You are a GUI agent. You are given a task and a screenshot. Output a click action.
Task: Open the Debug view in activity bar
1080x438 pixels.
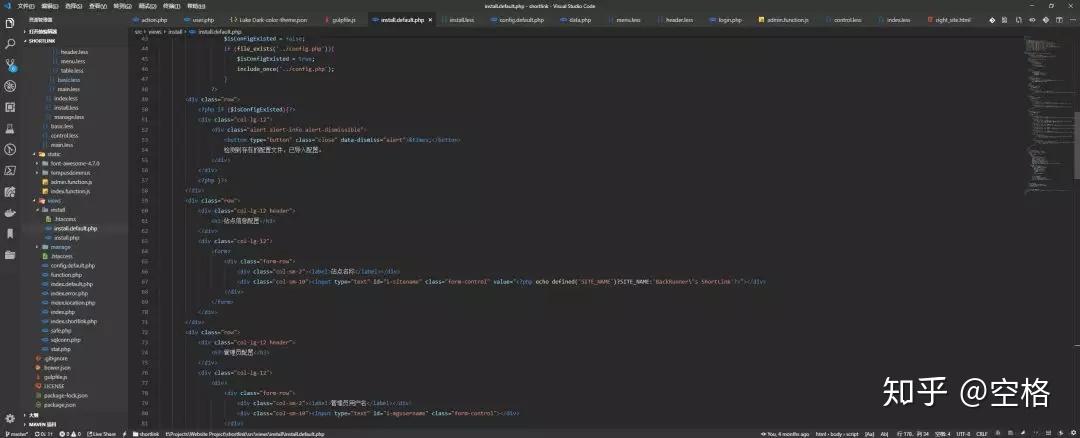coord(10,86)
